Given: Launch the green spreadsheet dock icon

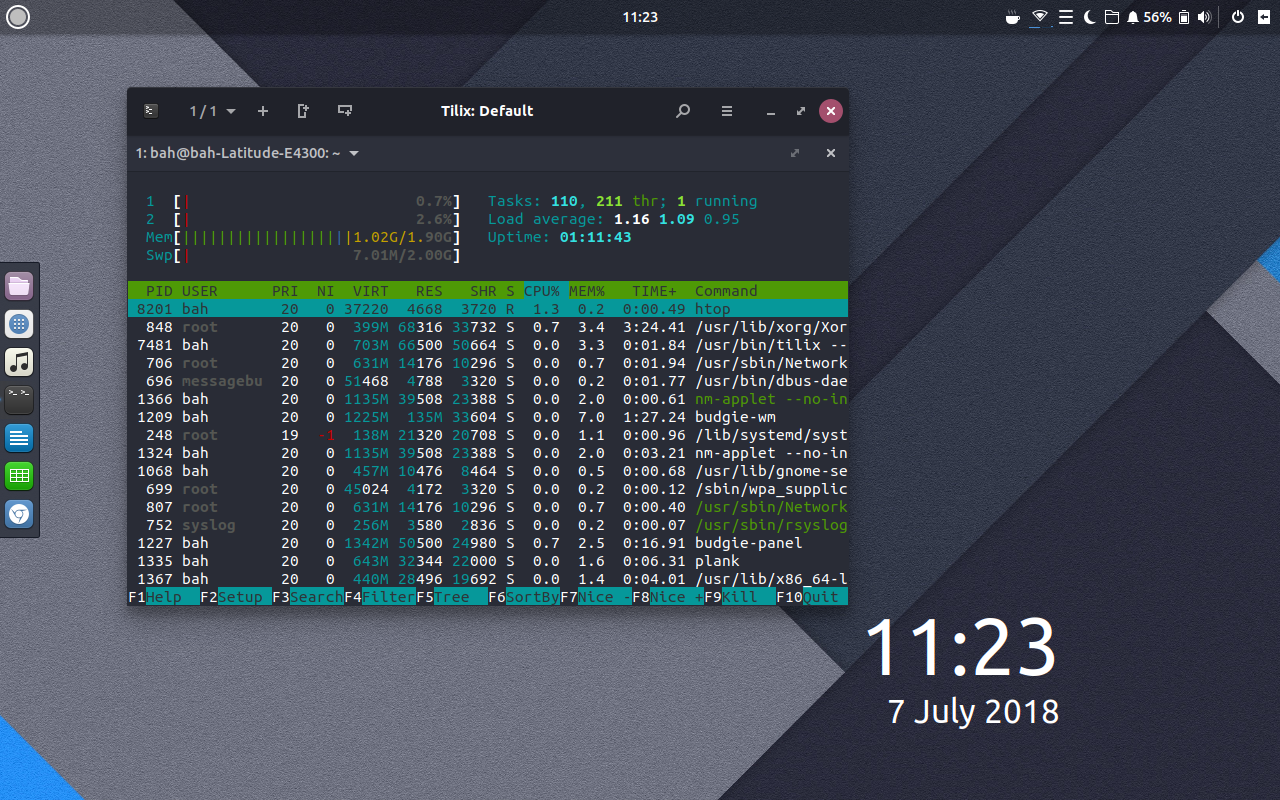Looking at the screenshot, I should [x=19, y=476].
